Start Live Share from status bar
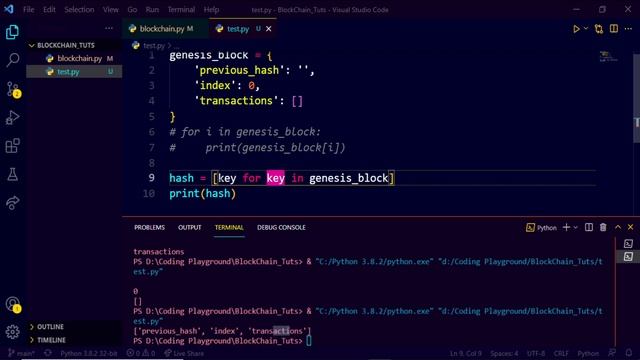Screen dimensions: 640x360 tap(184, 353)
